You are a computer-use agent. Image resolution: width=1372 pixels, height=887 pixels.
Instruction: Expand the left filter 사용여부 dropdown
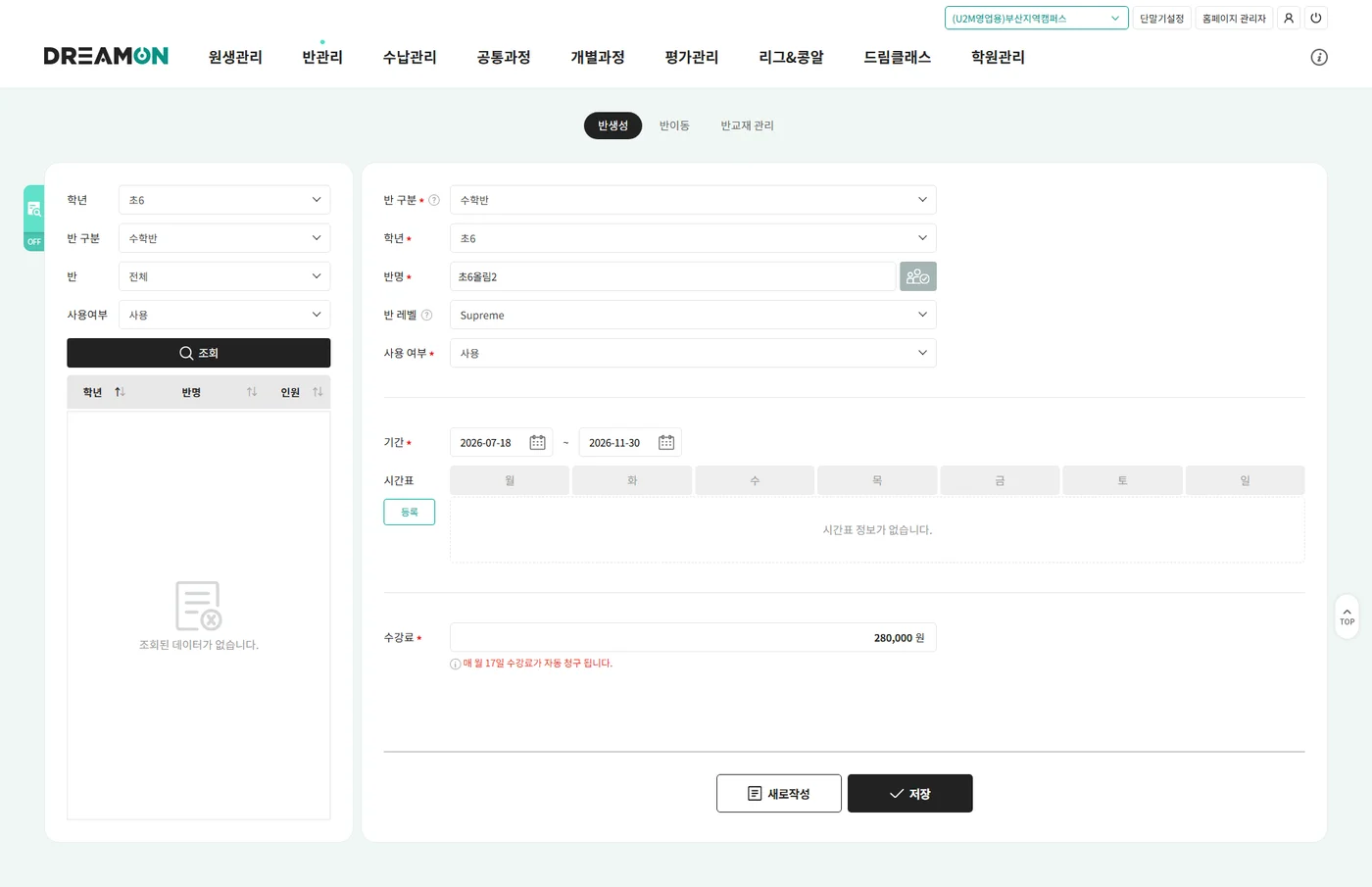(x=224, y=315)
